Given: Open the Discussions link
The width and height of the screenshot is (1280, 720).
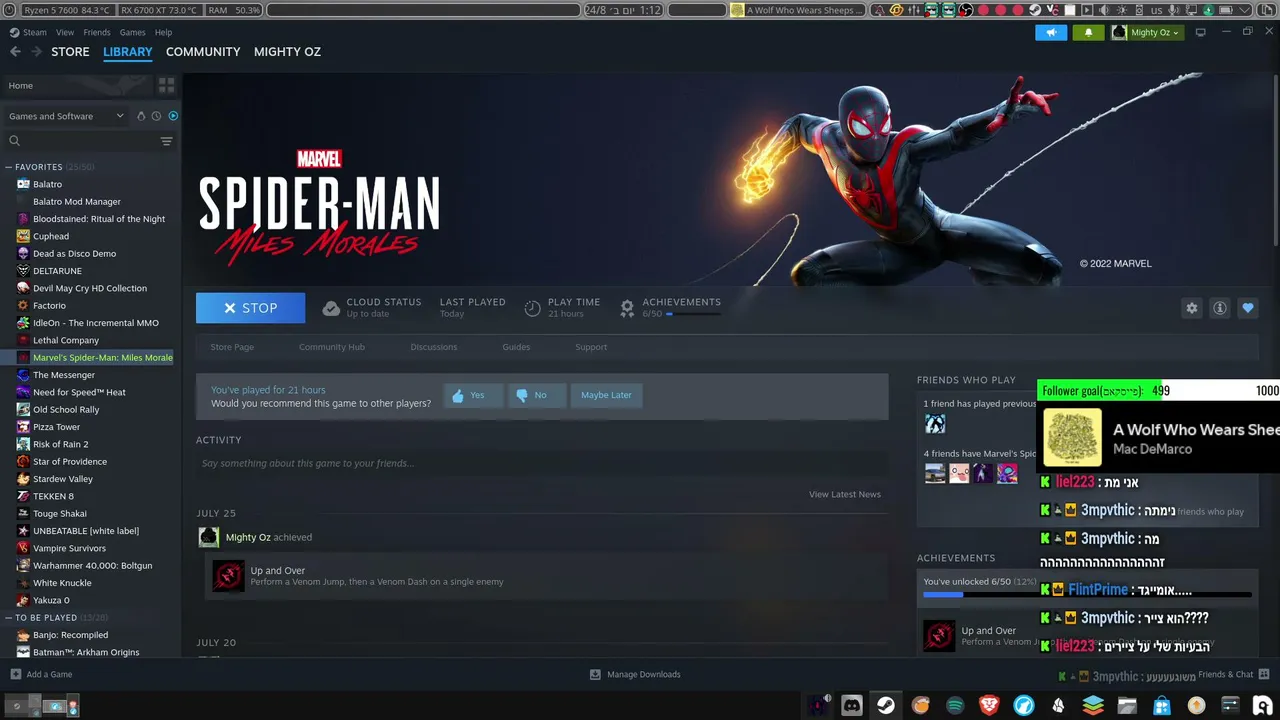Looking at the screenshot, I should point(434,347).
